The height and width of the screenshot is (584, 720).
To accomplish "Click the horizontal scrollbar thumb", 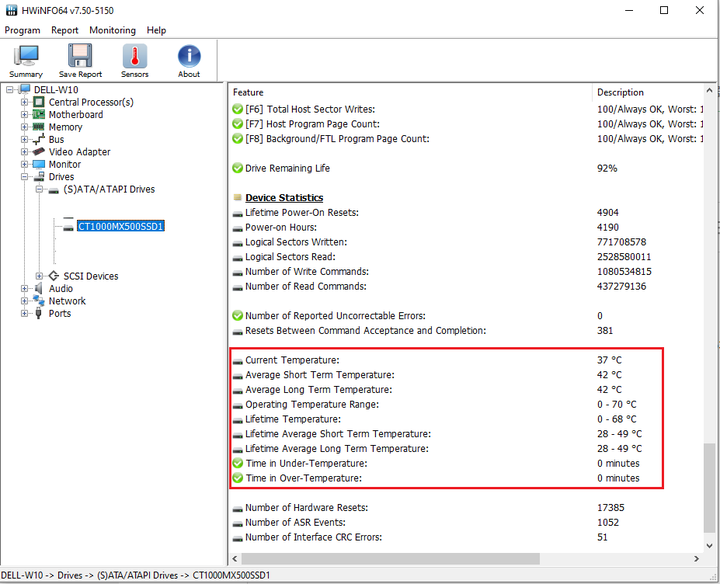I will pyautogui.click(x=390, y=559).
